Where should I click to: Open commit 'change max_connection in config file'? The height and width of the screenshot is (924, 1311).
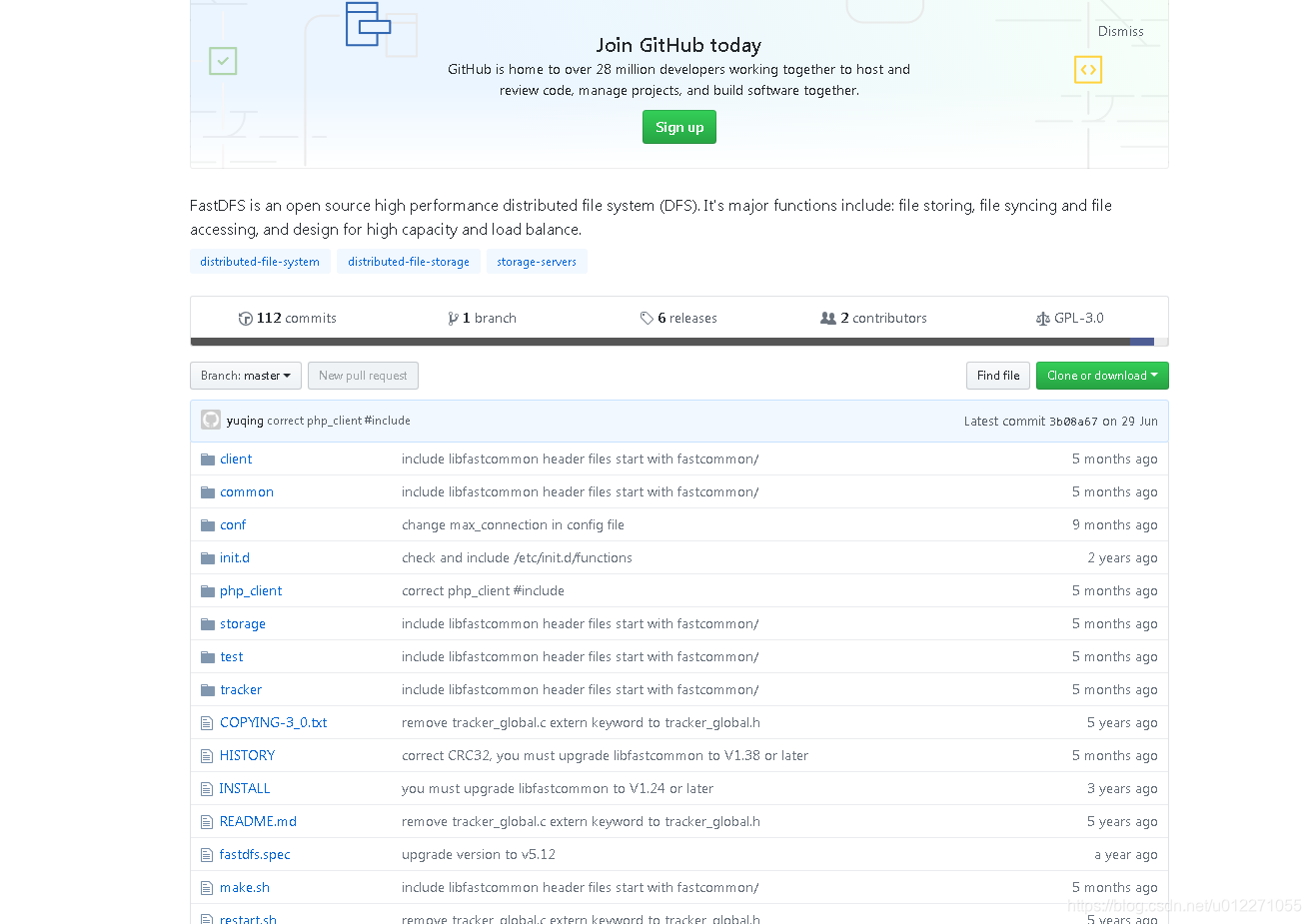[513, 525]
